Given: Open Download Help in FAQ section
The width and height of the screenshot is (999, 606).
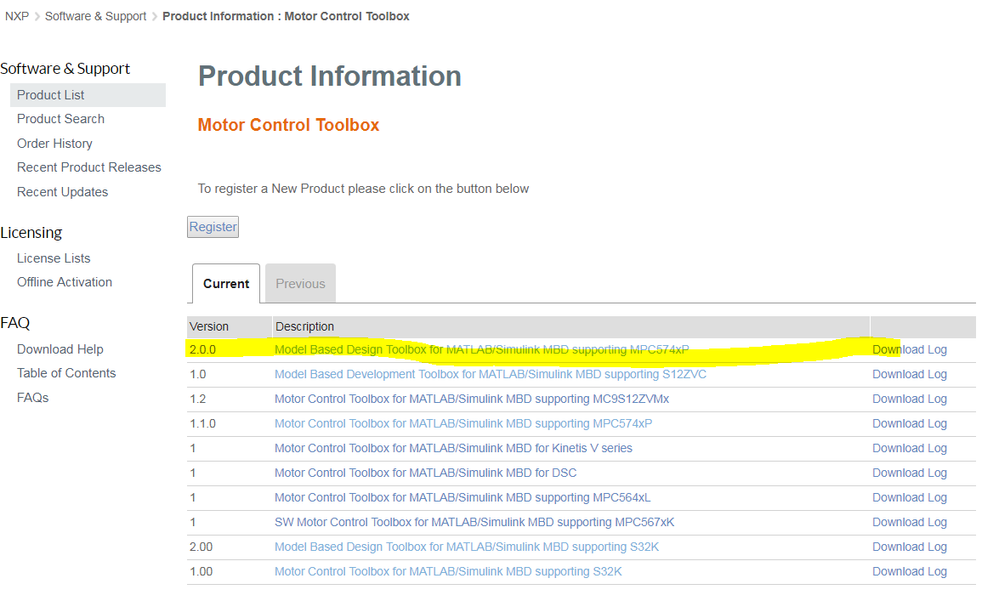Looking at the screenshot, I should coord(60,349).
